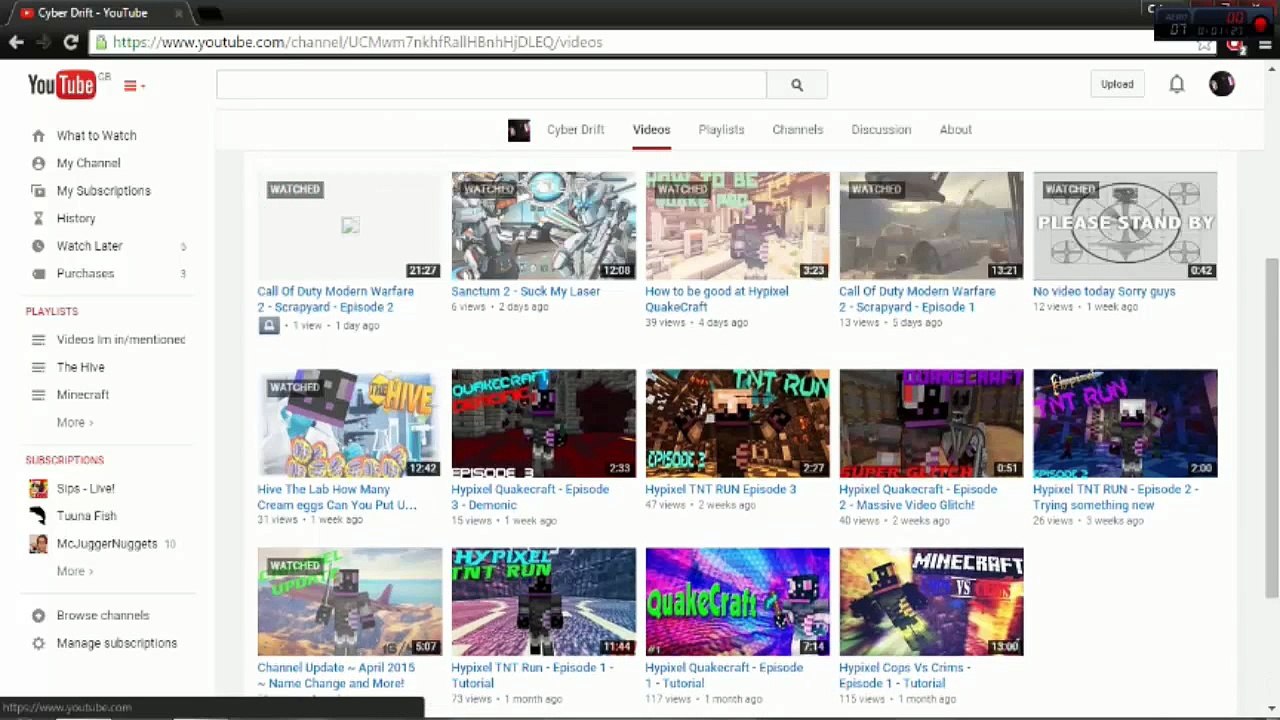Click the Cyber Drift channel avatar
This screenshot has height=720, width=1280.
tap(519, 130)
